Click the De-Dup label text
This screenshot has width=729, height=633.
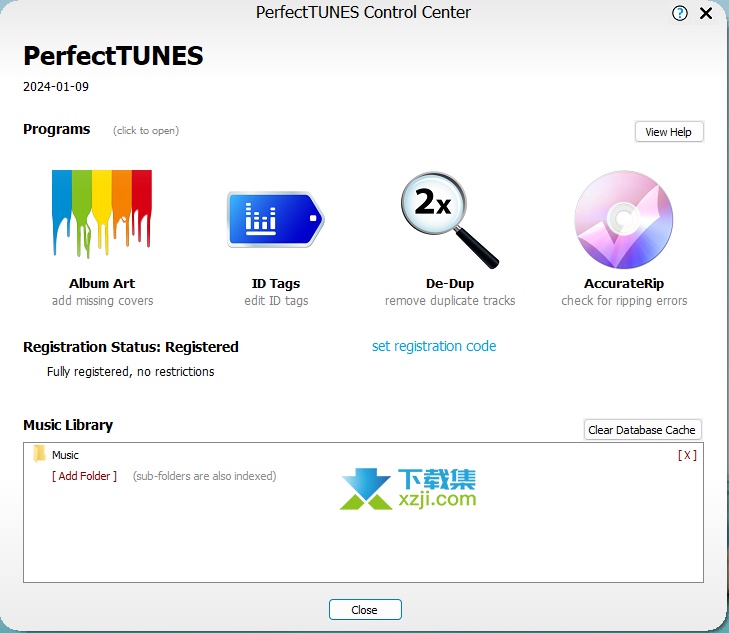tap(450, 284)
